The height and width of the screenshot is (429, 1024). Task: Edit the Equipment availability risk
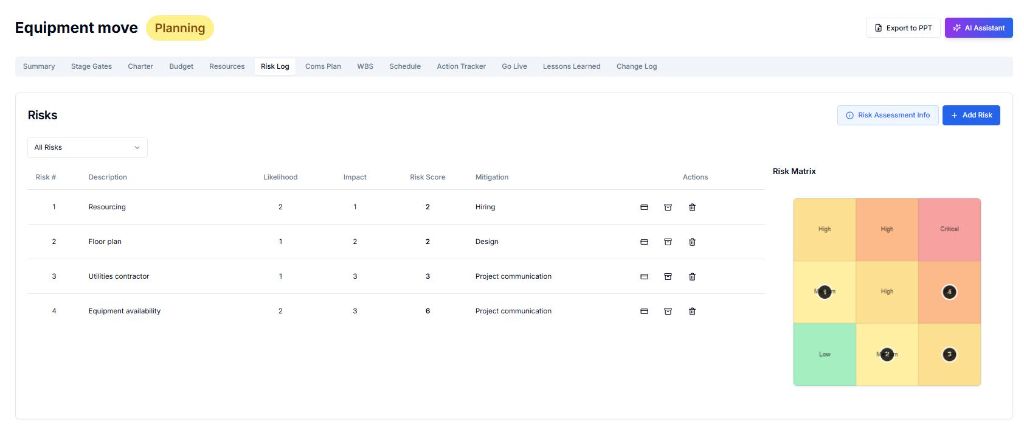pos(643,311)
